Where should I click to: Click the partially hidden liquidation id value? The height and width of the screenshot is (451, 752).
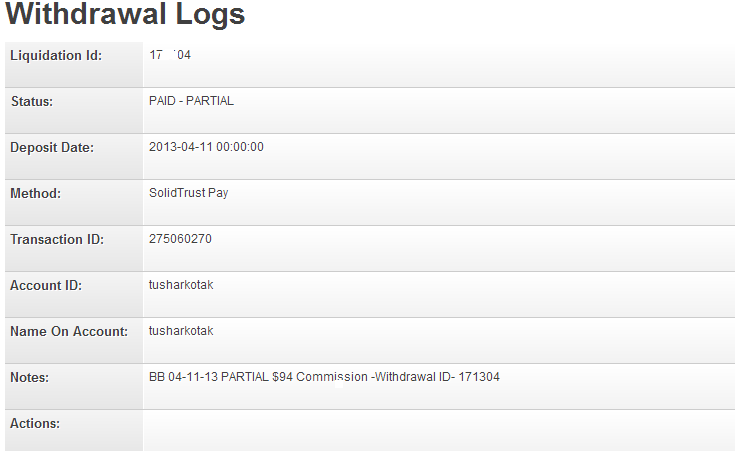point(170,55)
